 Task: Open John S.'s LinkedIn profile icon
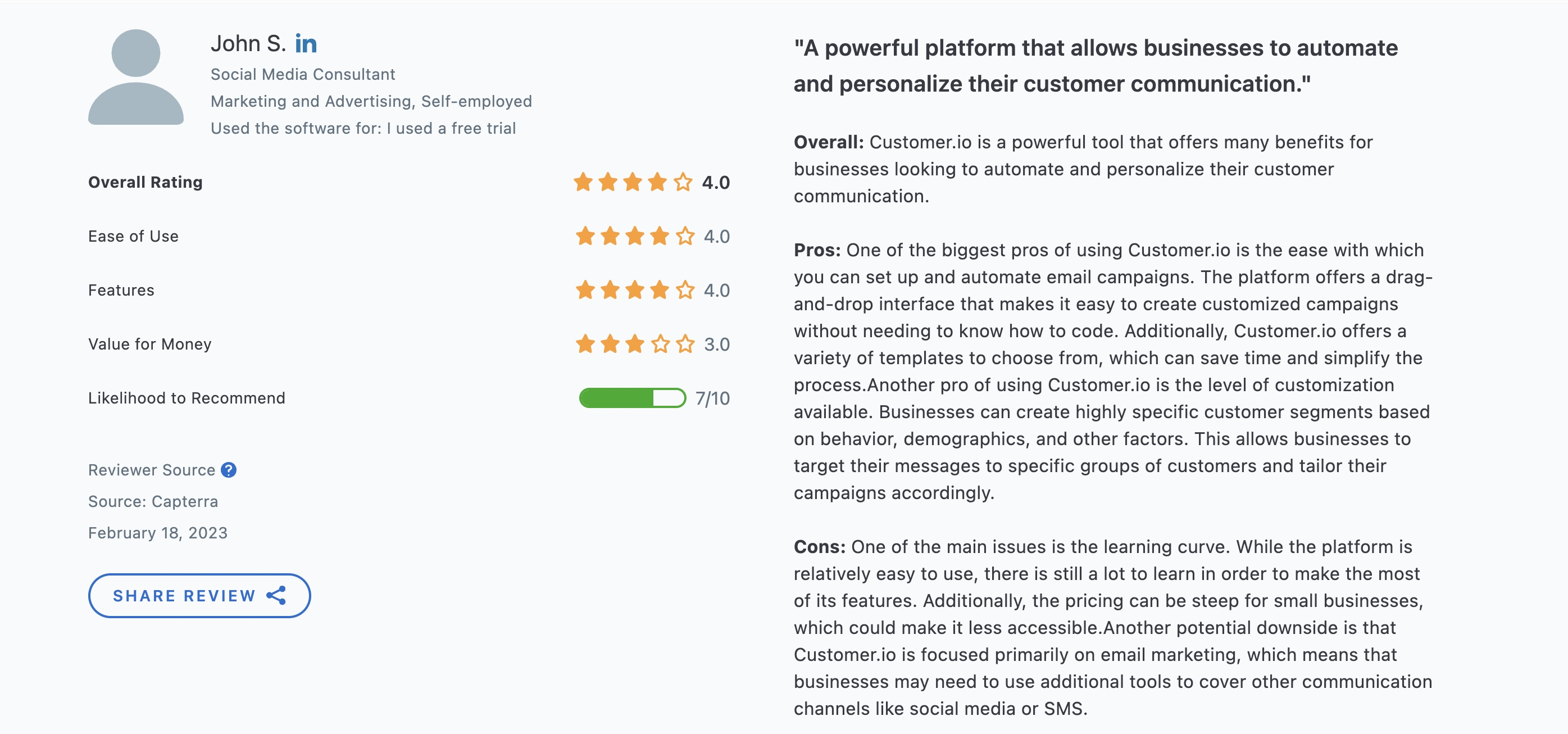[306, 43]
